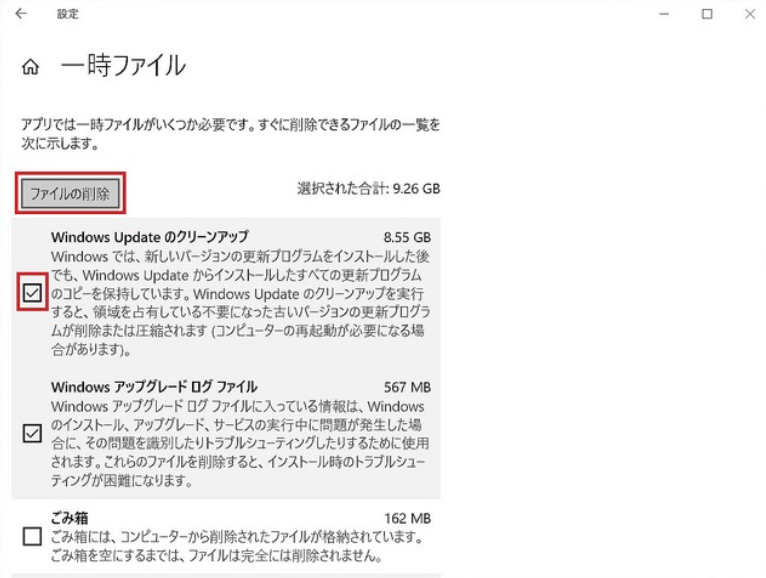Uncheck Windows Update のクリーンアップ checkbox
Image resolution: width=766 pixels, height=578 pixels.
click(32, 293)
